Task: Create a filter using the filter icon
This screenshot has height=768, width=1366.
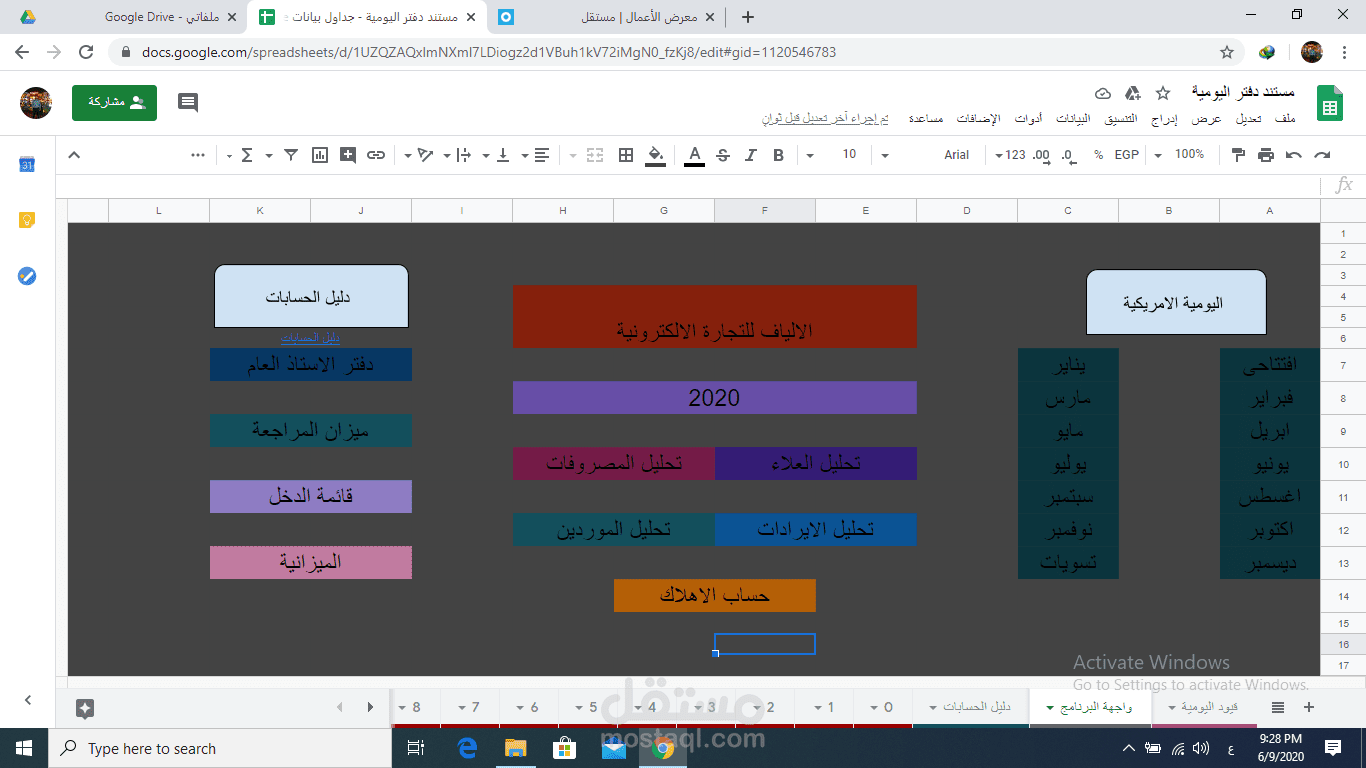Action: [x=289, y=155]
